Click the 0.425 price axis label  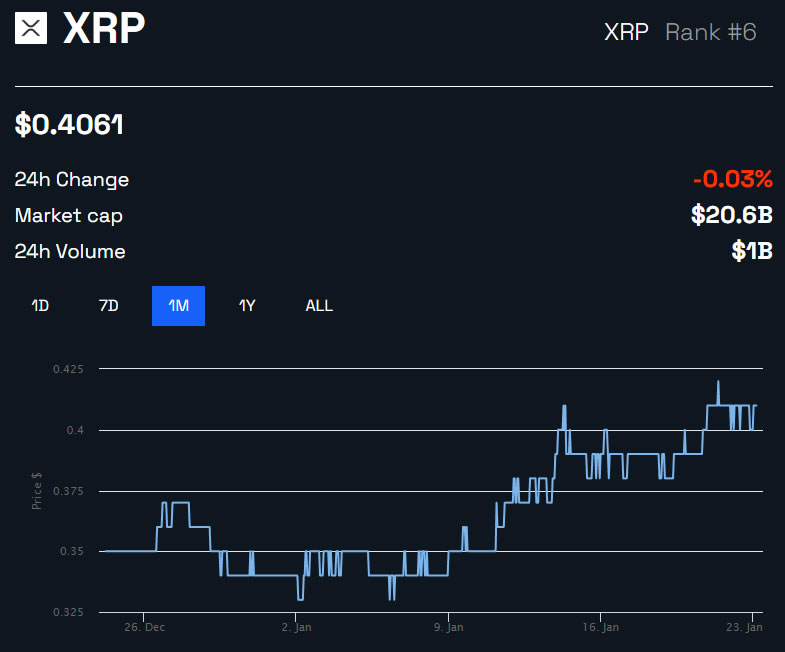[x=69, y=369]
